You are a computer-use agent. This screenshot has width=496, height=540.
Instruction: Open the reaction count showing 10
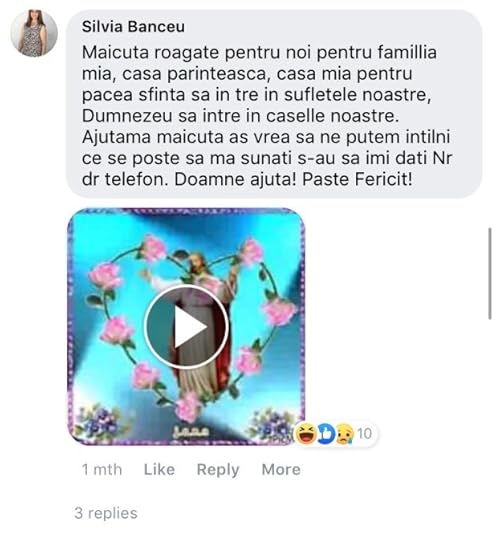pyautogui.click(x=364, y=434)
